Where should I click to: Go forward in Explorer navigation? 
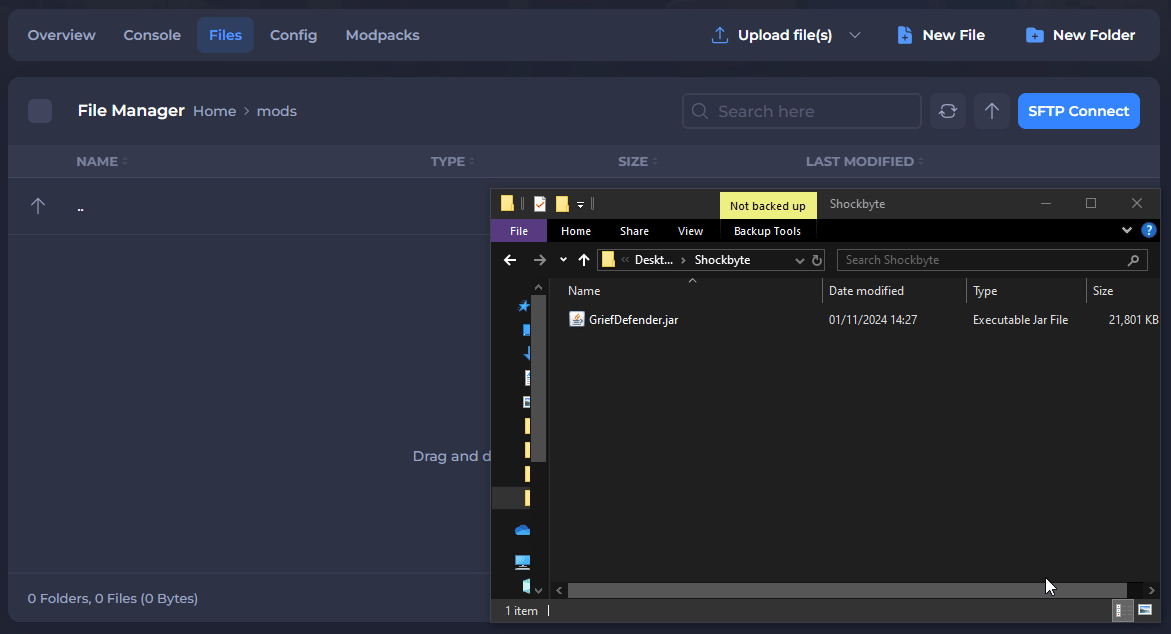(539, 260)
